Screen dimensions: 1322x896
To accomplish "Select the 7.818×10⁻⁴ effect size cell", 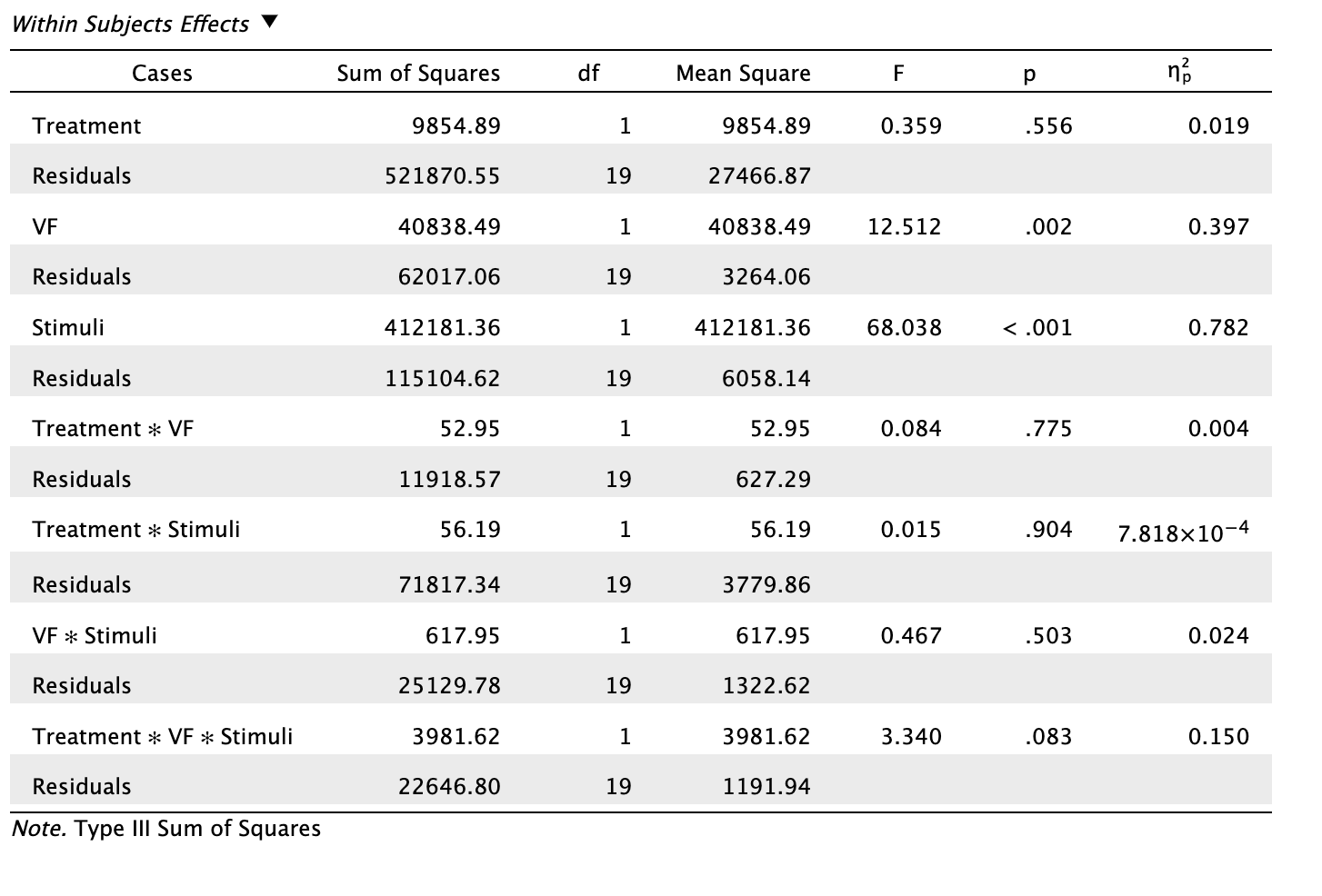I will (1183, 532).
